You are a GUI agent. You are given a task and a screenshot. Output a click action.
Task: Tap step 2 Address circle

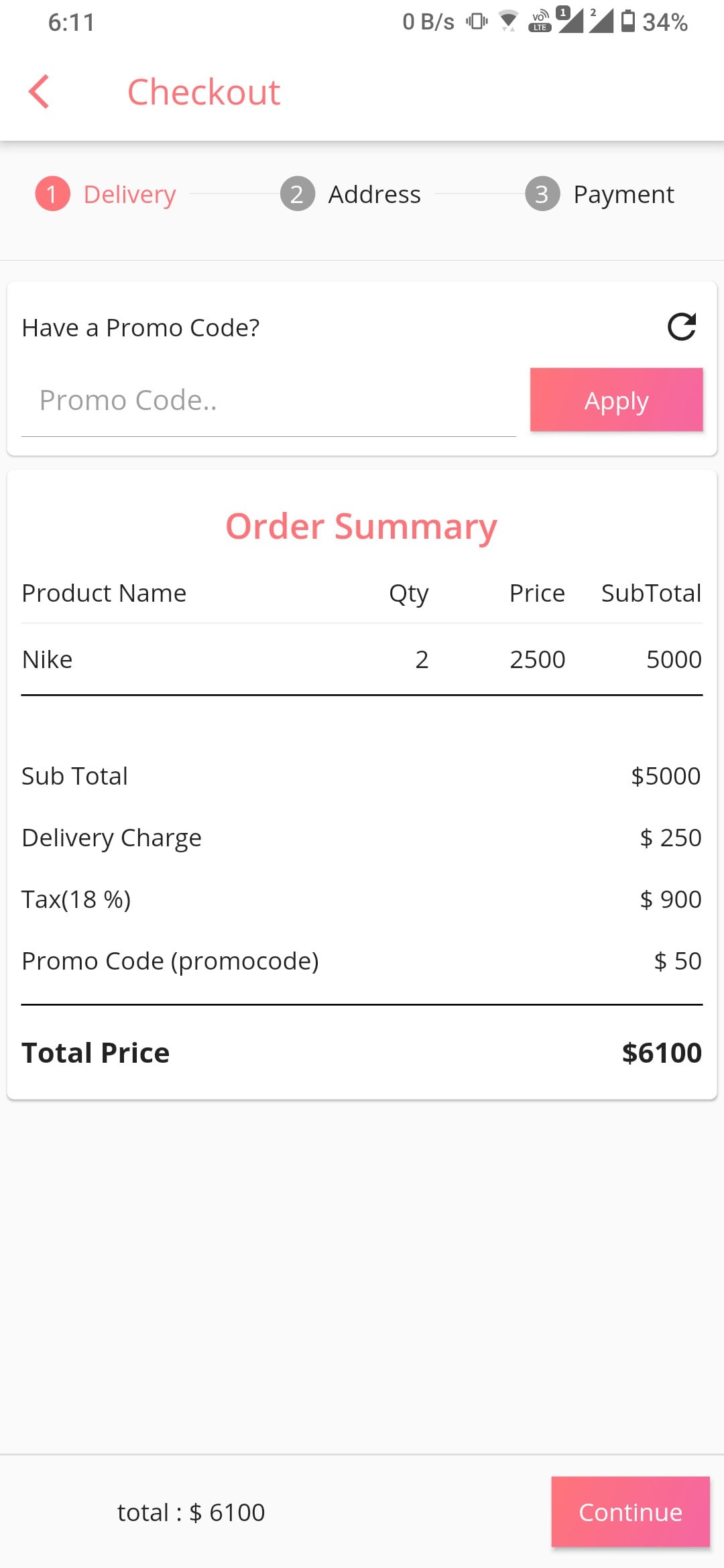click(x=297, y=194)
